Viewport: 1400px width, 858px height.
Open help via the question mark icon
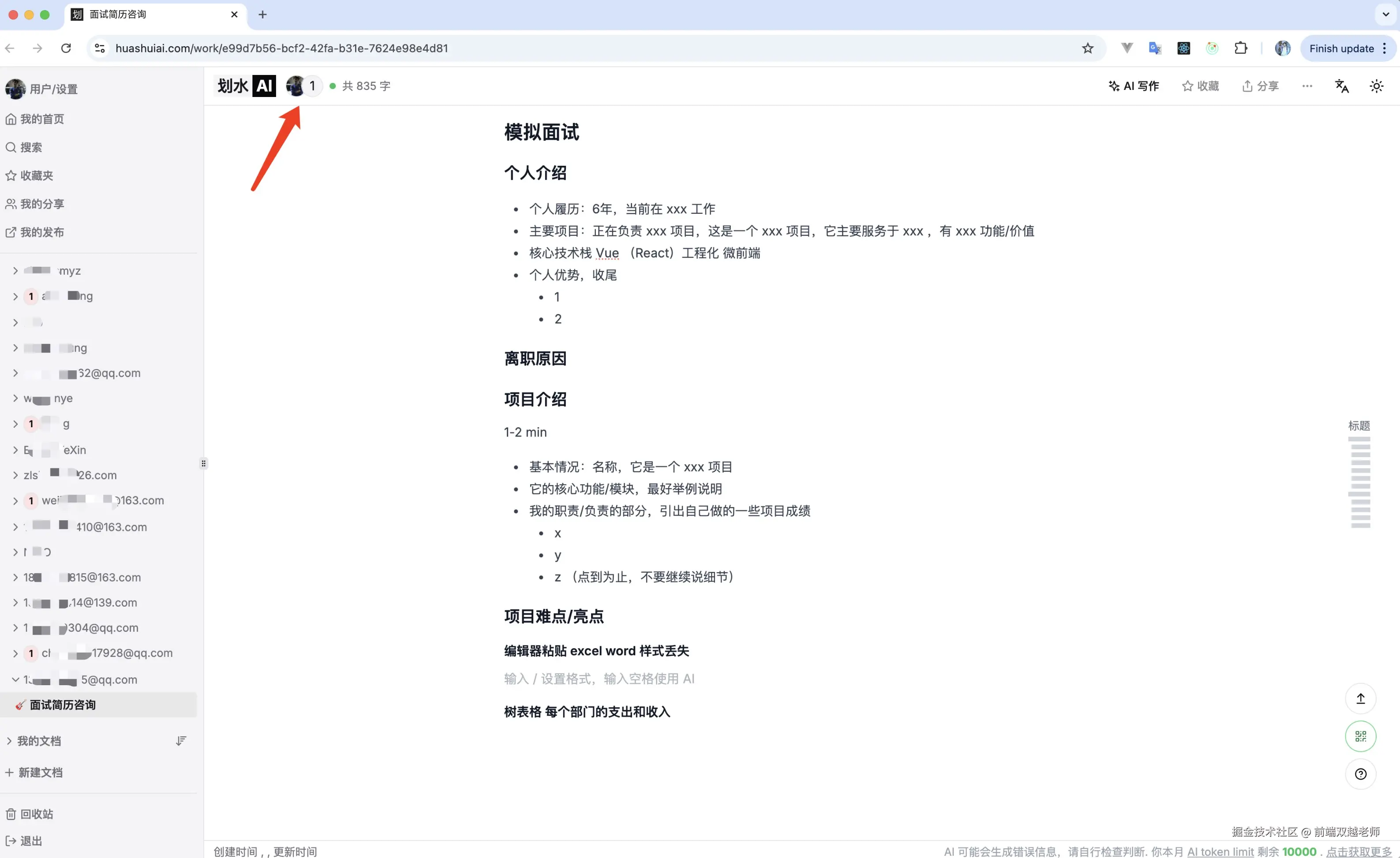(1360, 774)
